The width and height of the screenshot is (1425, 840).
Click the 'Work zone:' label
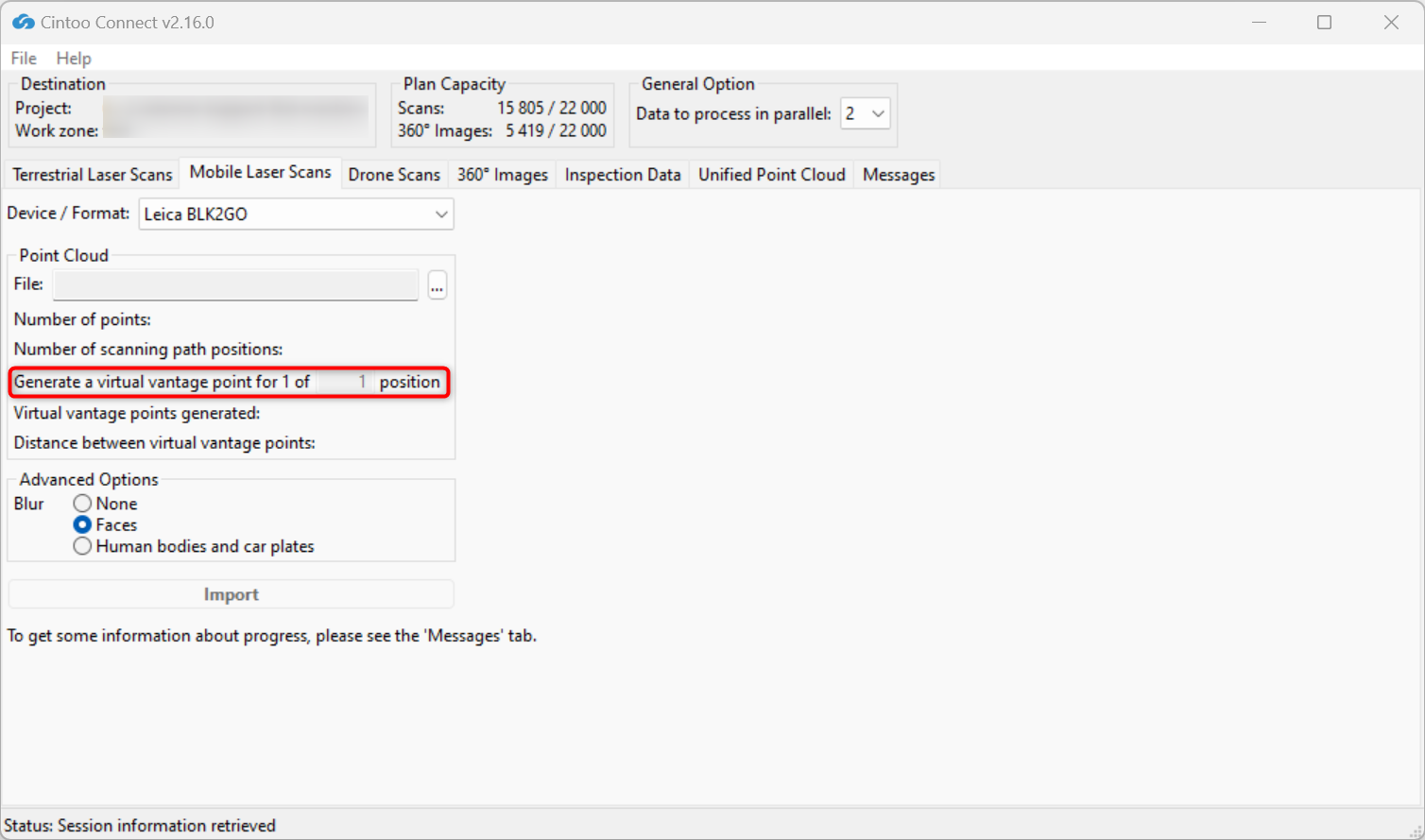click(57, 130)
